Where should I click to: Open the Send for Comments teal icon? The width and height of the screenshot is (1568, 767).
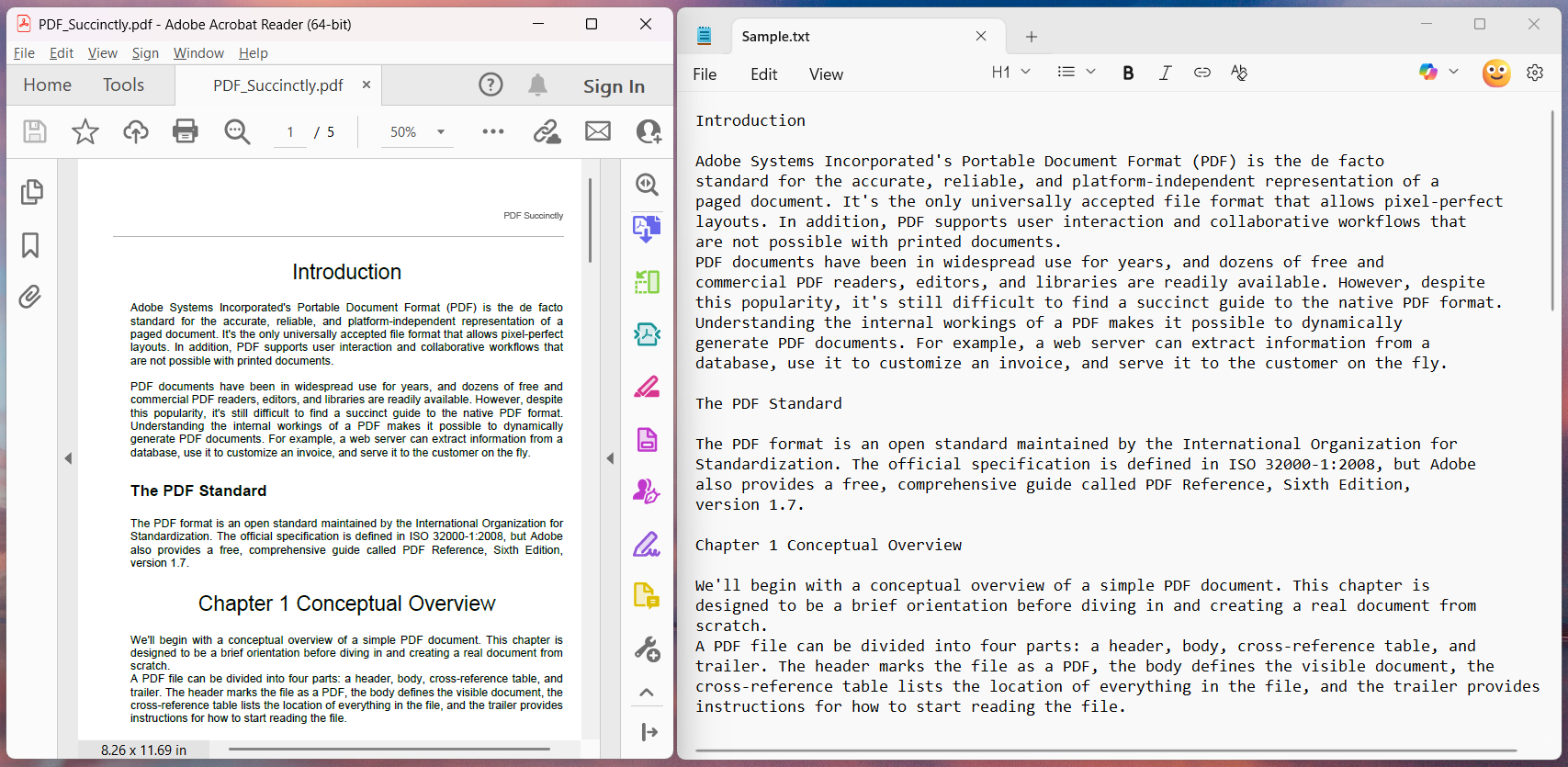click(647, 334)
